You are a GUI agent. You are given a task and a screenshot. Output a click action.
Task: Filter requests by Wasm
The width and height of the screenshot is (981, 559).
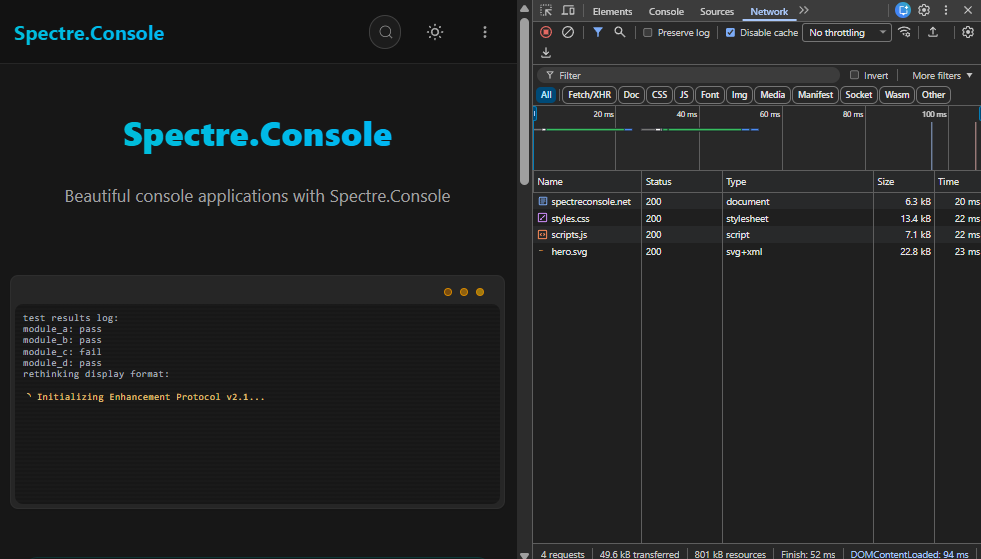point(897,95)
